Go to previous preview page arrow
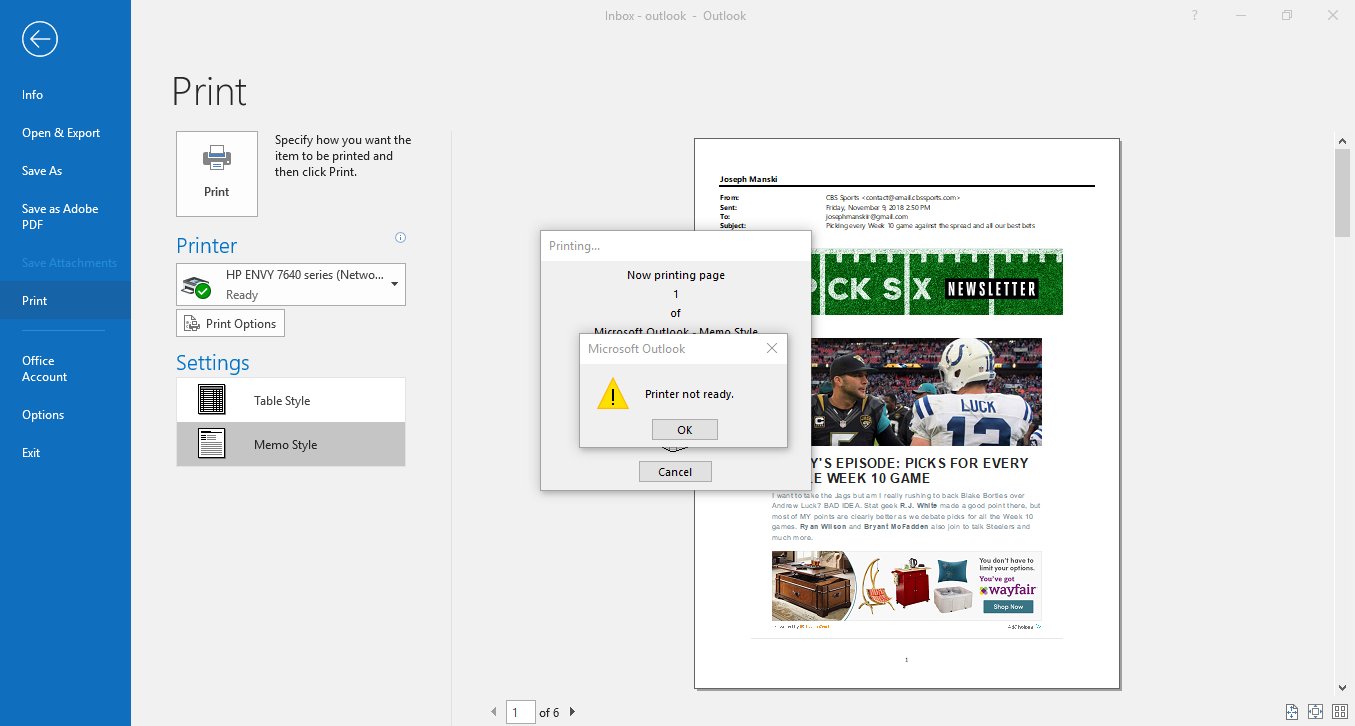This screenshot has width=1355, height=726. click(493, 712)
